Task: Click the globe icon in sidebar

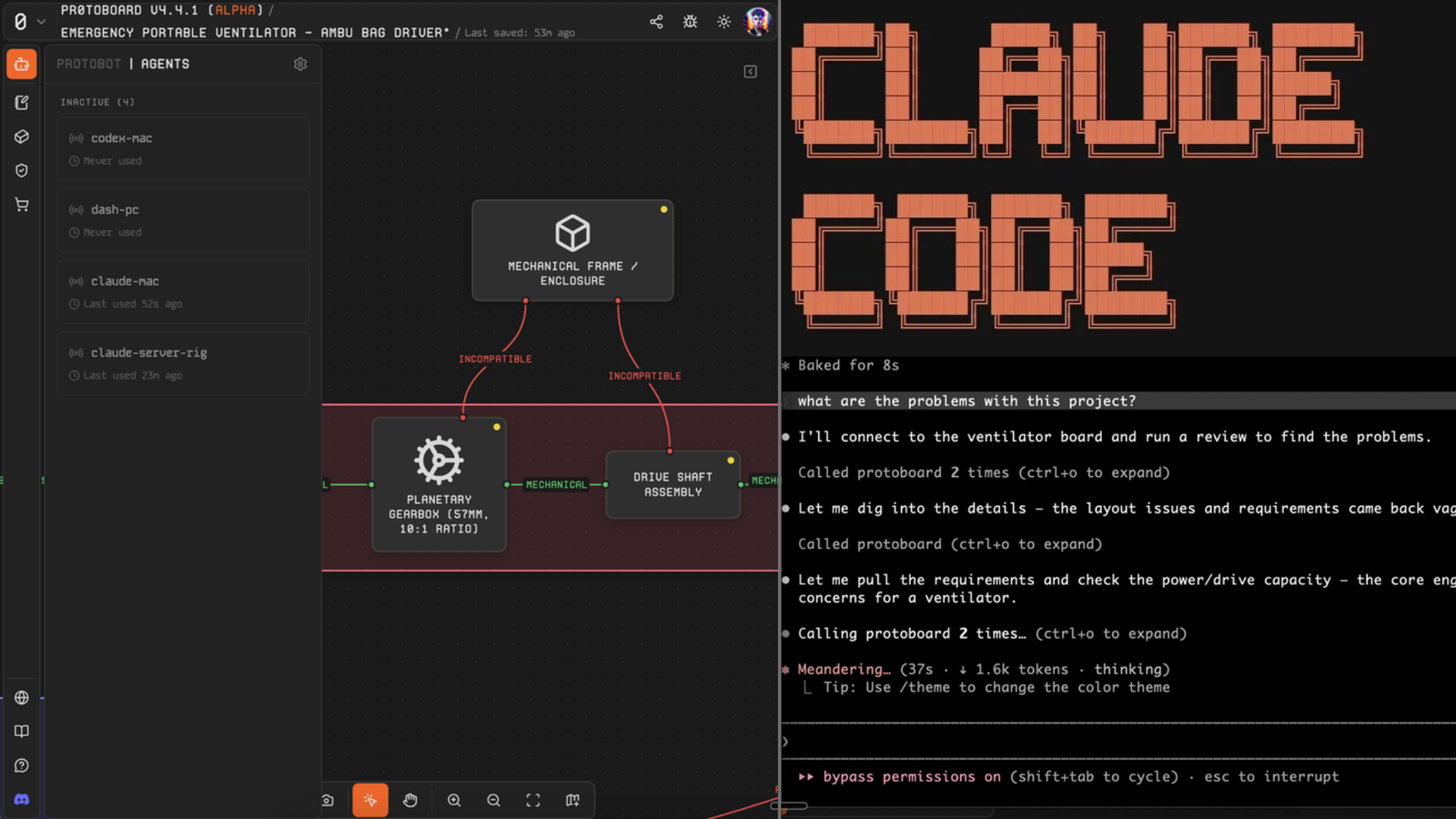Action: [x=22, y=698]
